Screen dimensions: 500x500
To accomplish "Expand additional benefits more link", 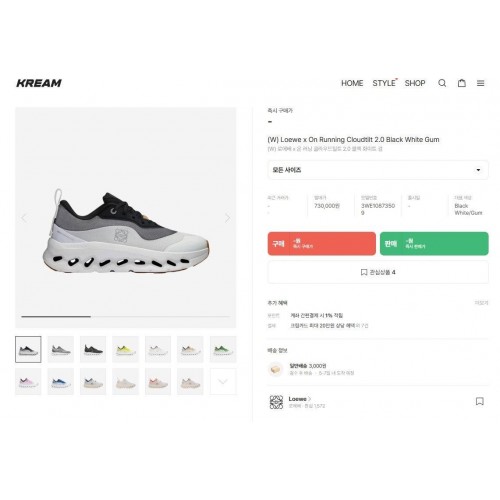I will tap(481, 303).
